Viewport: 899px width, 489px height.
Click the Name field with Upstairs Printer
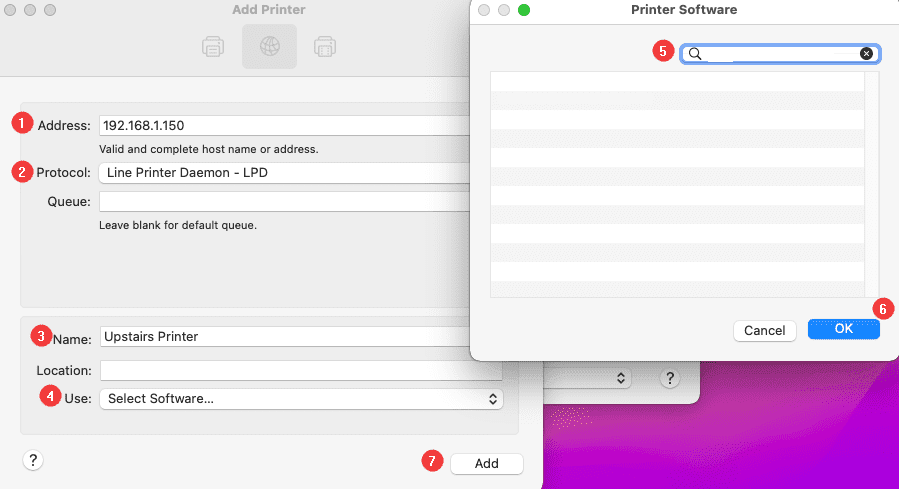[x=300, y=337]
